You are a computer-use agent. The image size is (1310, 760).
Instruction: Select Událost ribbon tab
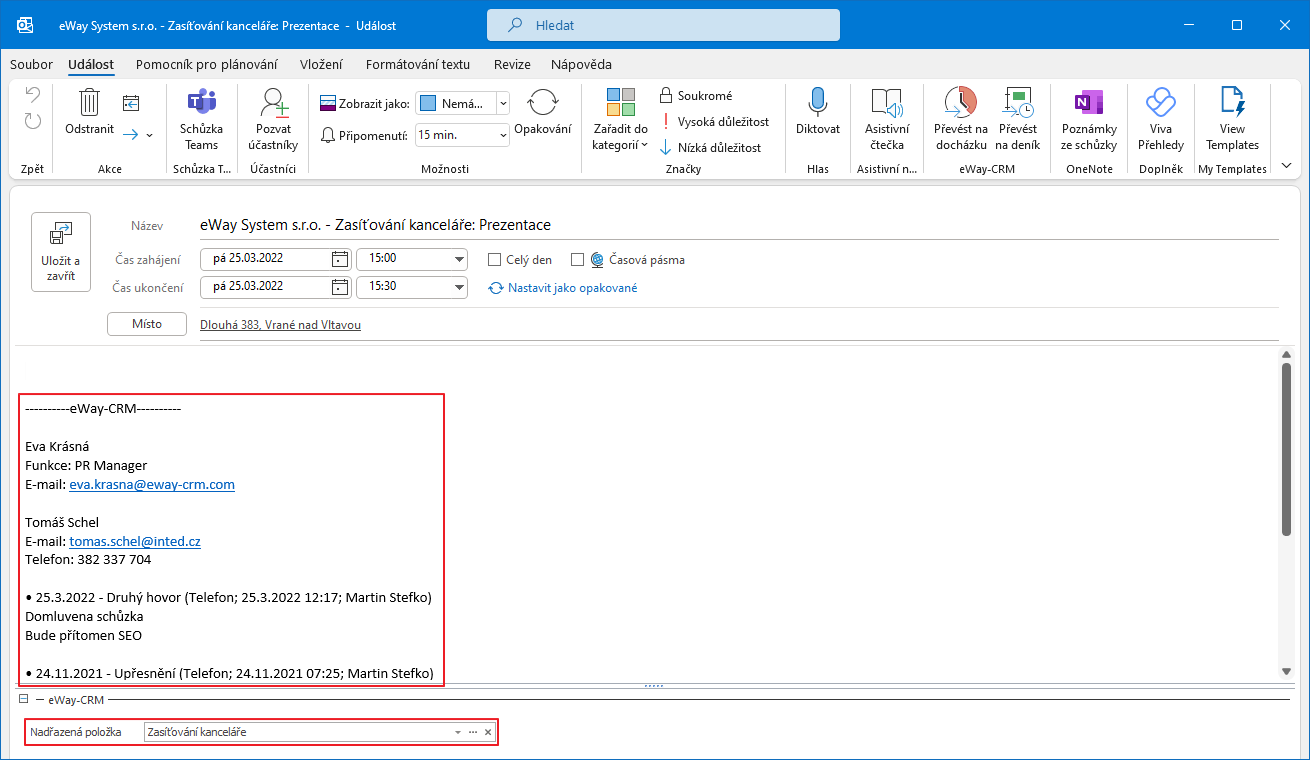click(x=91, y=64)
